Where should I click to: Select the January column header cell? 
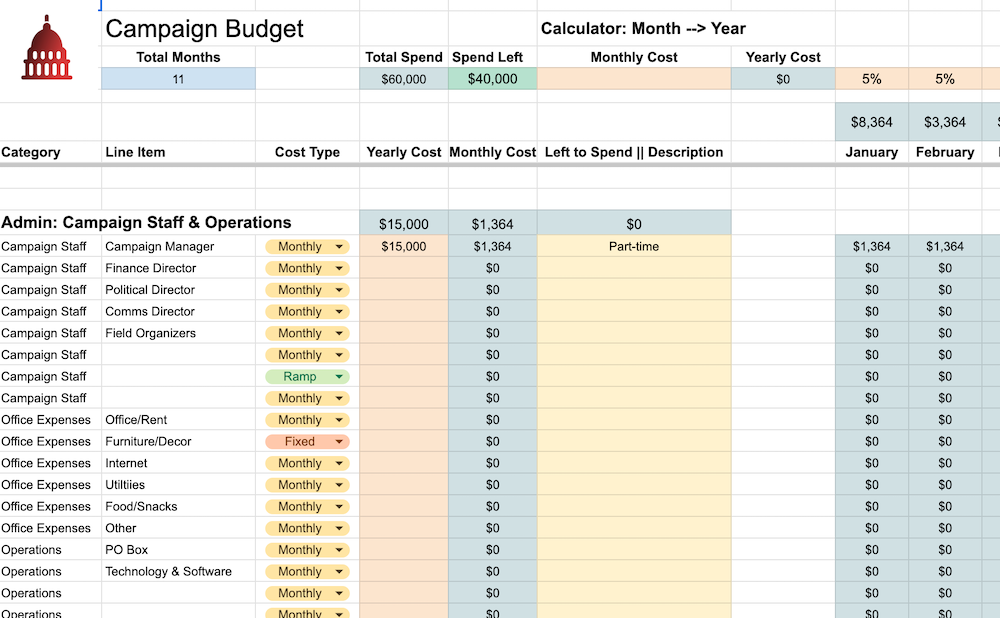click(871, 152)
